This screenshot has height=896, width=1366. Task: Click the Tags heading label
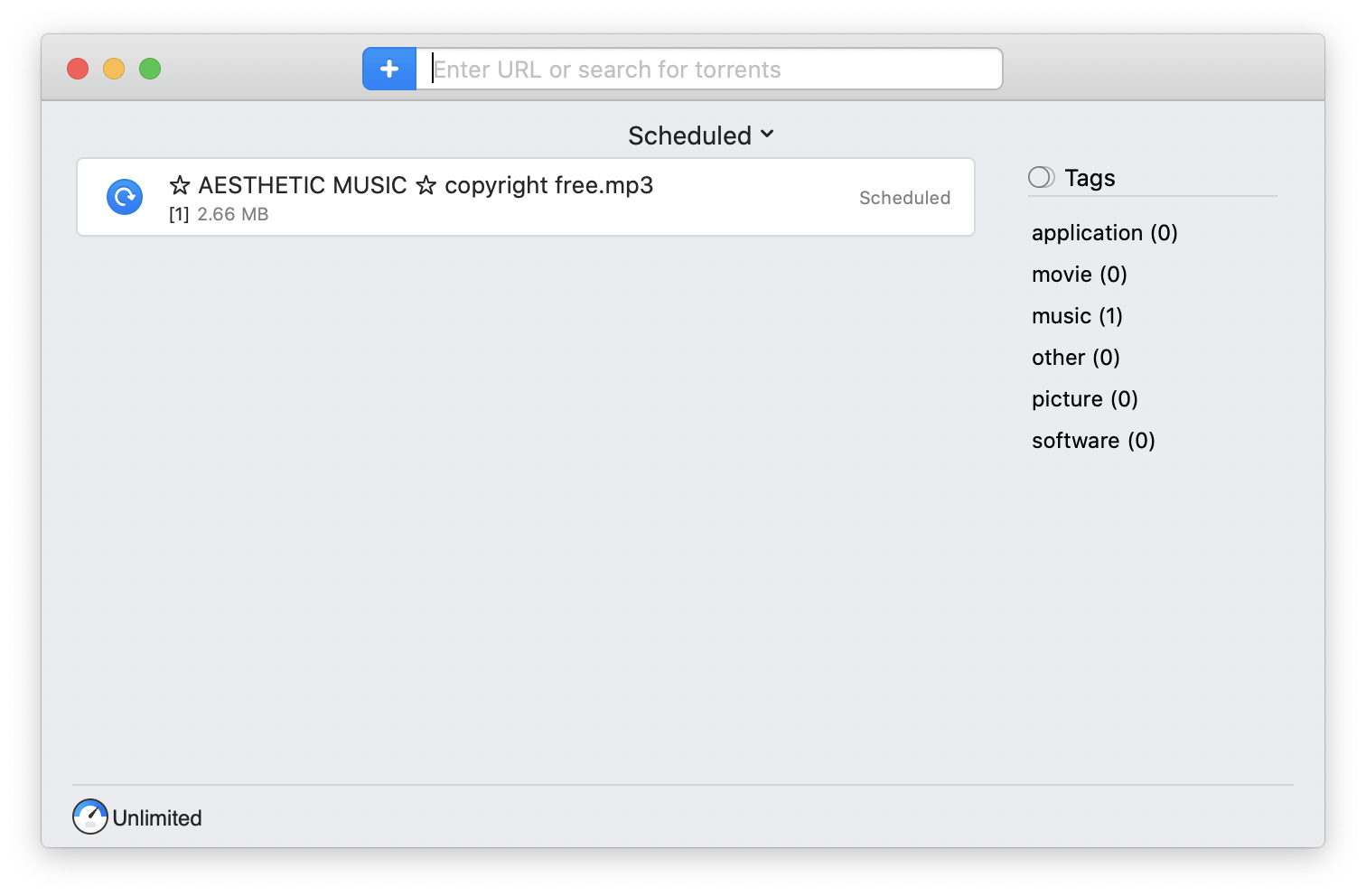1090,178
